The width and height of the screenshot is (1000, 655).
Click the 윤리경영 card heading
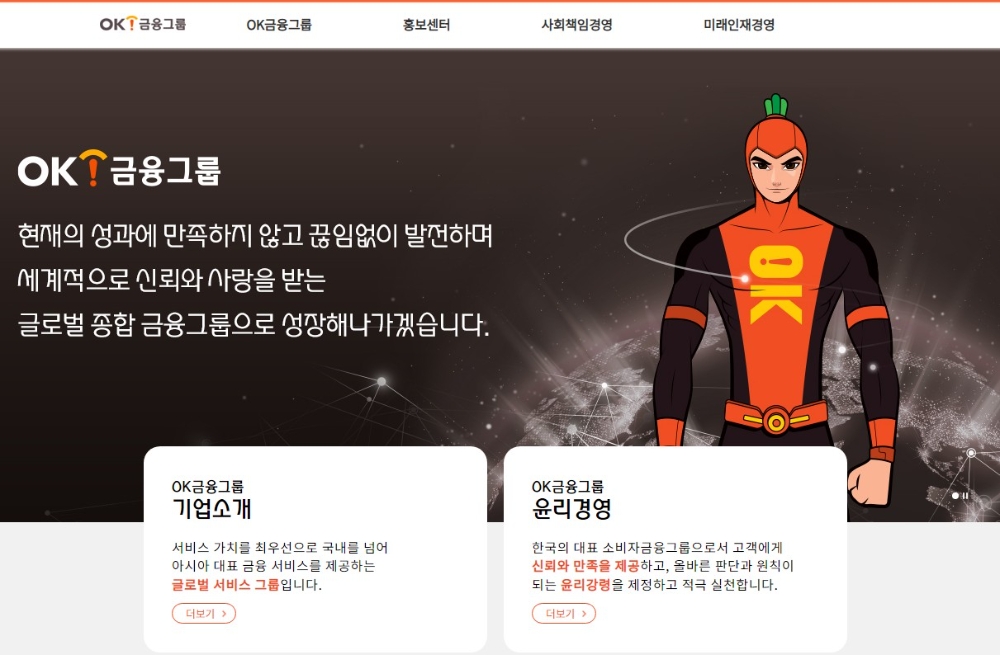(x=571, y=508)
